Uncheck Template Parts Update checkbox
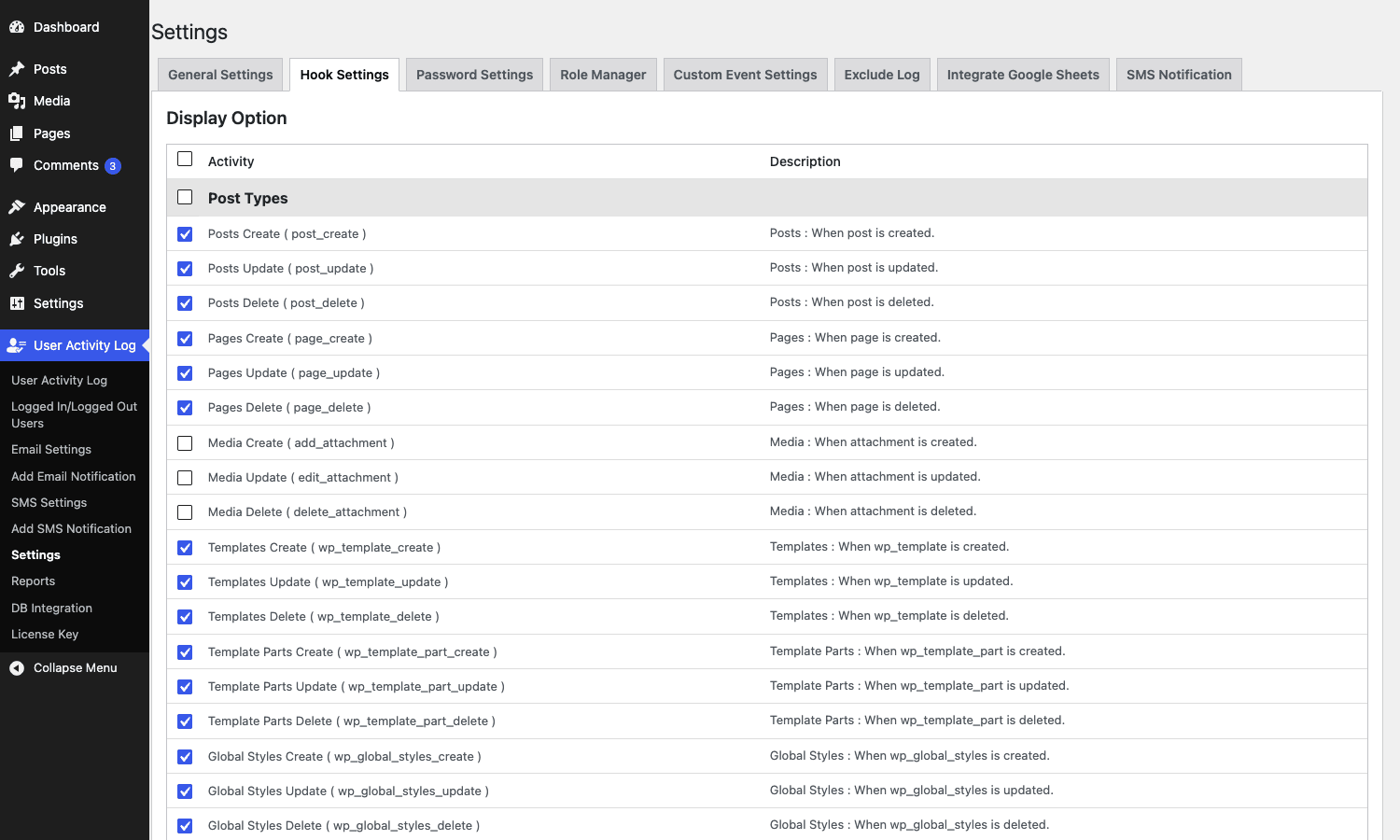 click(x=185, y=687)
